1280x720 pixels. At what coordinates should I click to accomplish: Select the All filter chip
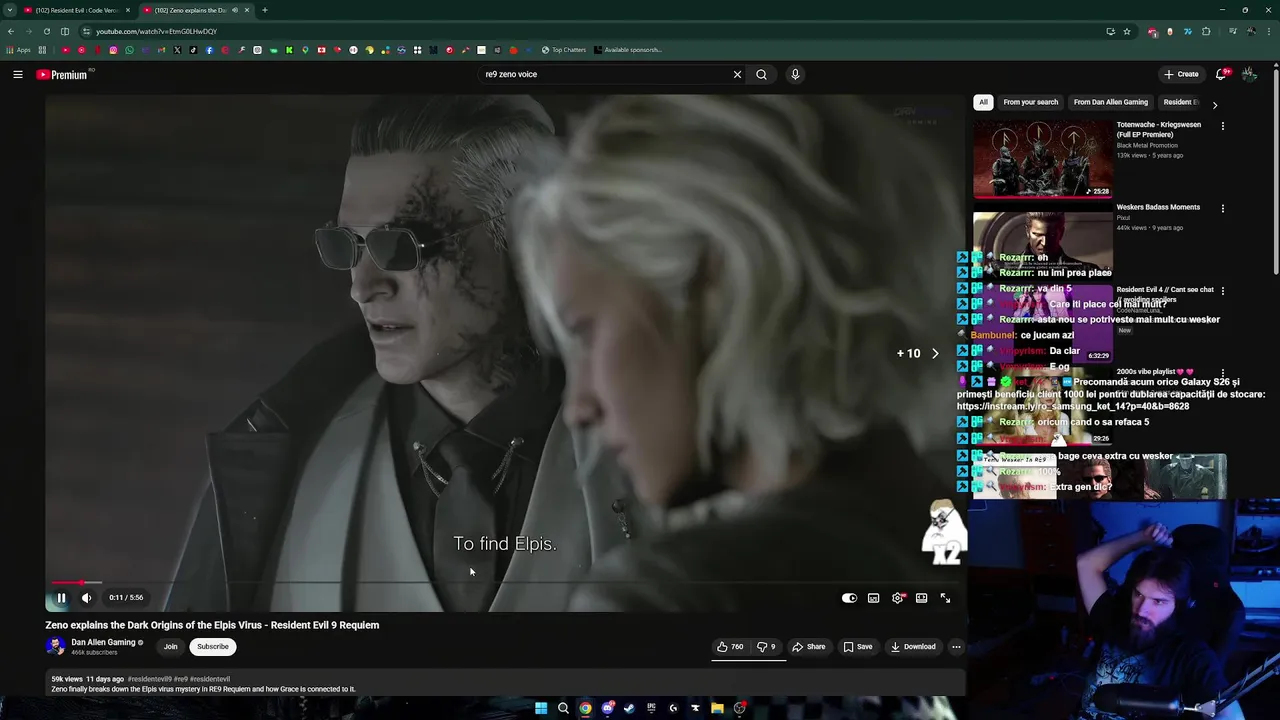[983, 102]
